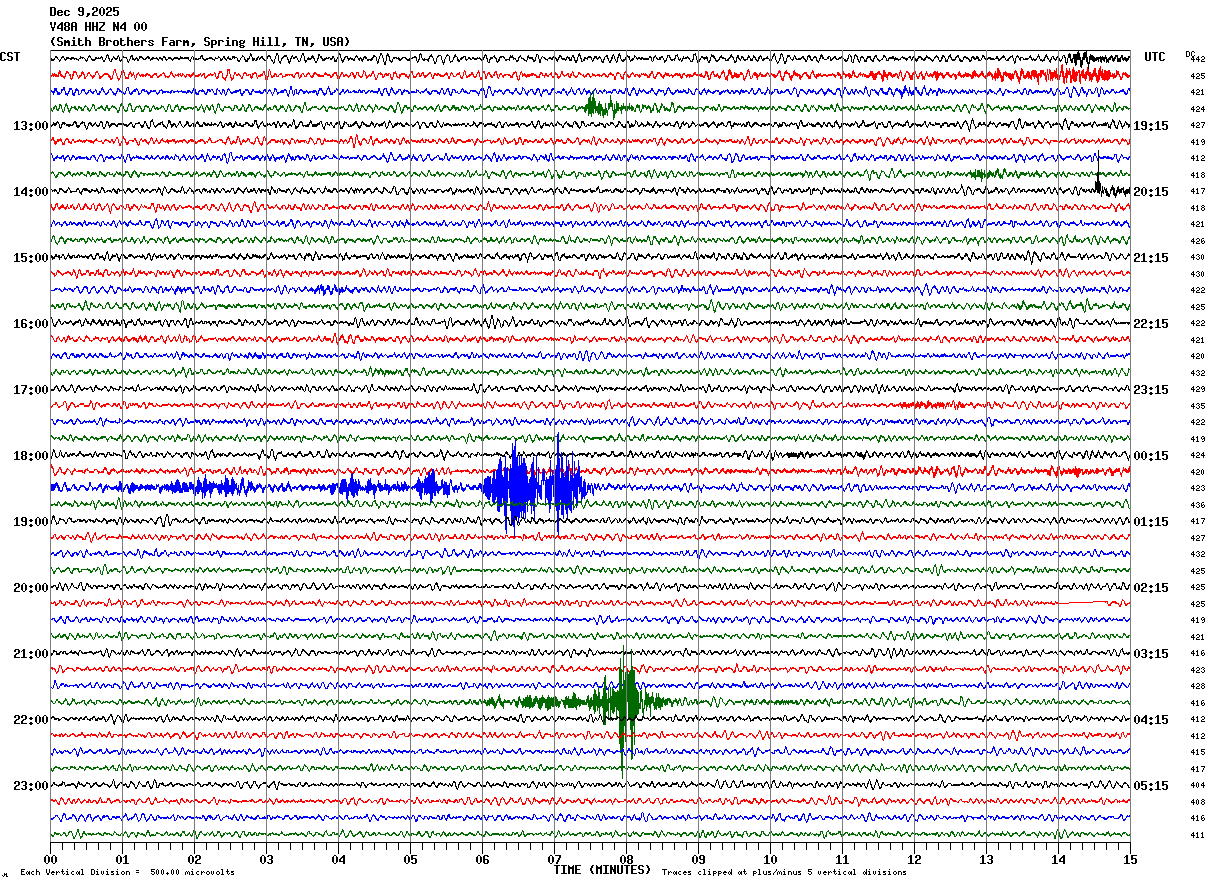Screen dimensions: 1210x886
Task: Click the 04:15 UTC row label
Action: click(1151, 720)
